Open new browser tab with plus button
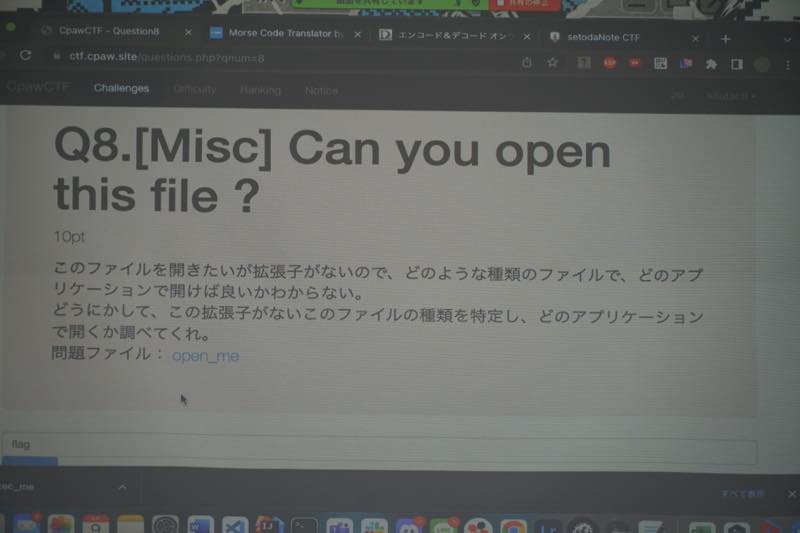The image size is (800, 533). tap(726, 38)
